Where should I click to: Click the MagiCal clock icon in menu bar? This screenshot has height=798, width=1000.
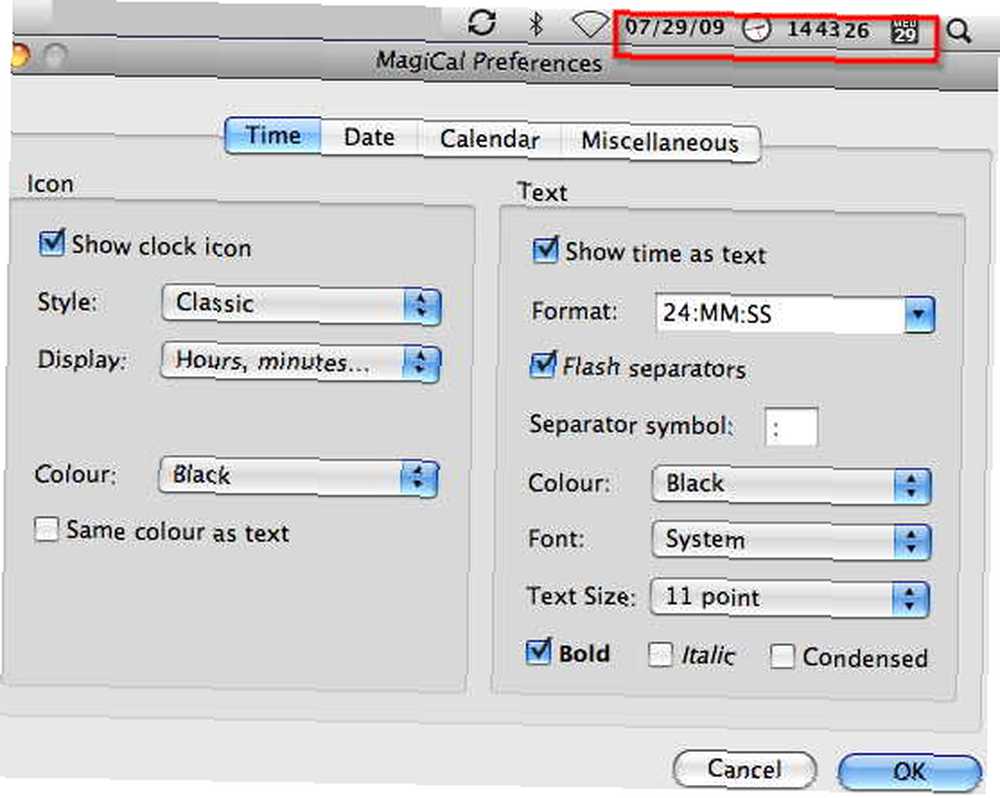(757, 29)
